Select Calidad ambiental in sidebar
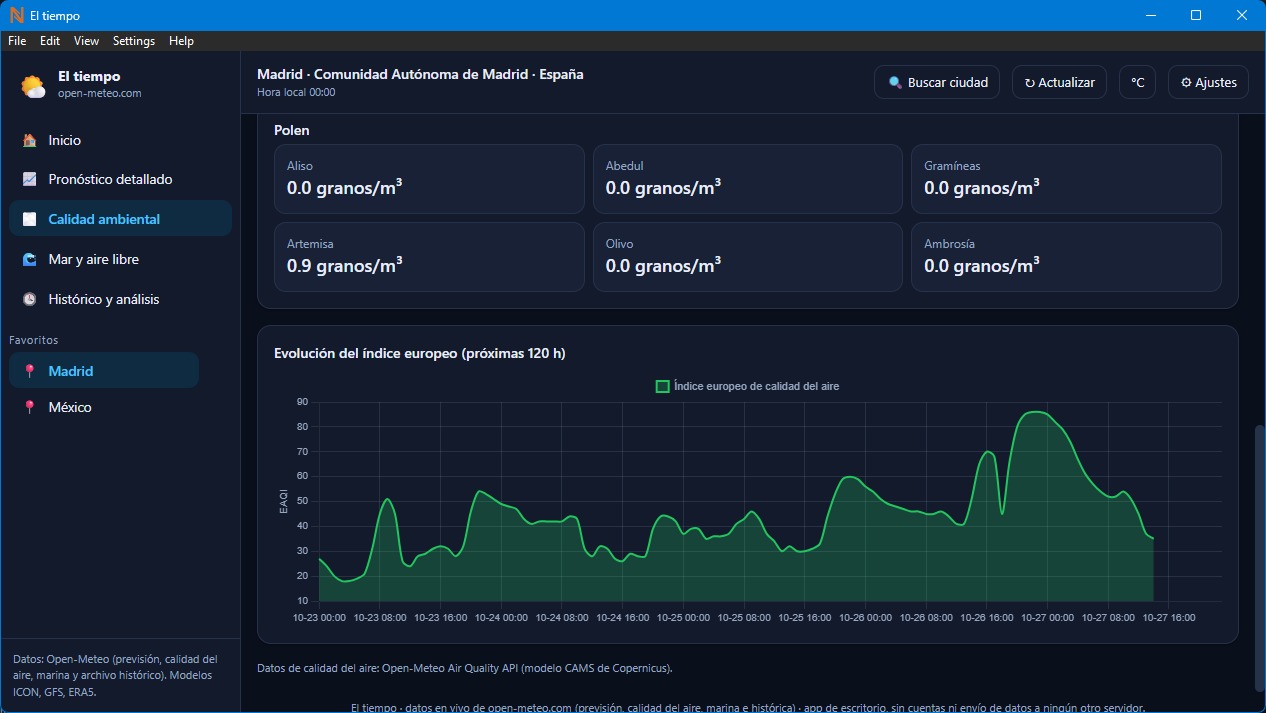 (120, 219)
